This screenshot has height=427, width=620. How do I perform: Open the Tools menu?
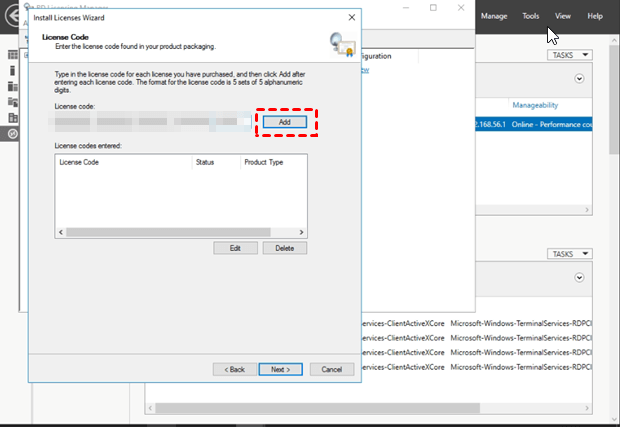[x=531, y=16]
